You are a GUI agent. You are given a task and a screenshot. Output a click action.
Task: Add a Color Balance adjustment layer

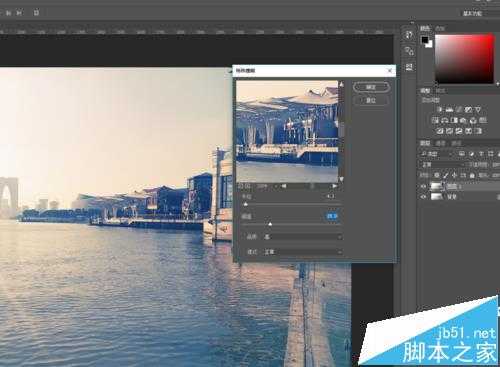[x=445, y=120]
